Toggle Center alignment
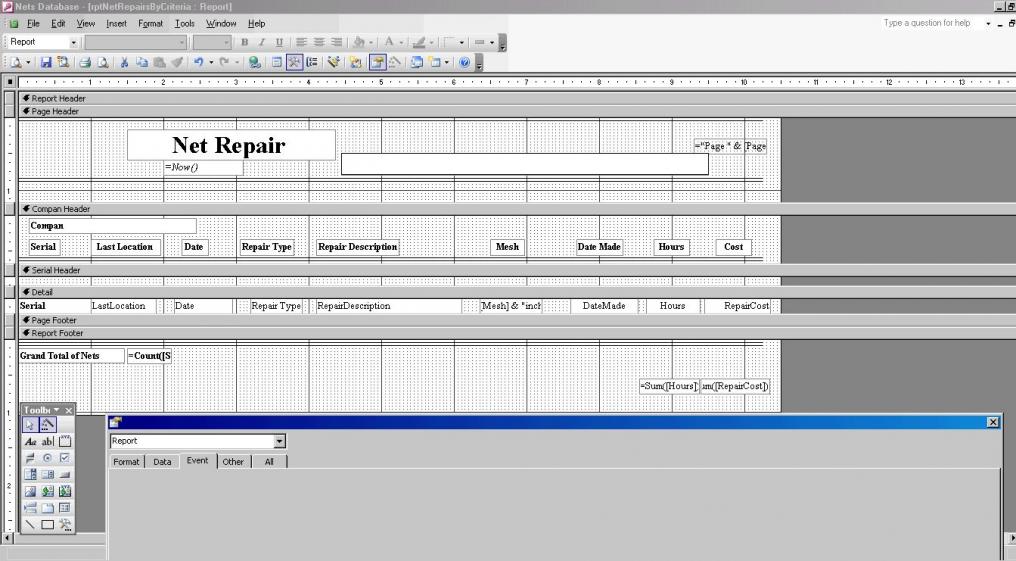Viewport: 1016px width, 561px height. [x=319, y=42]
